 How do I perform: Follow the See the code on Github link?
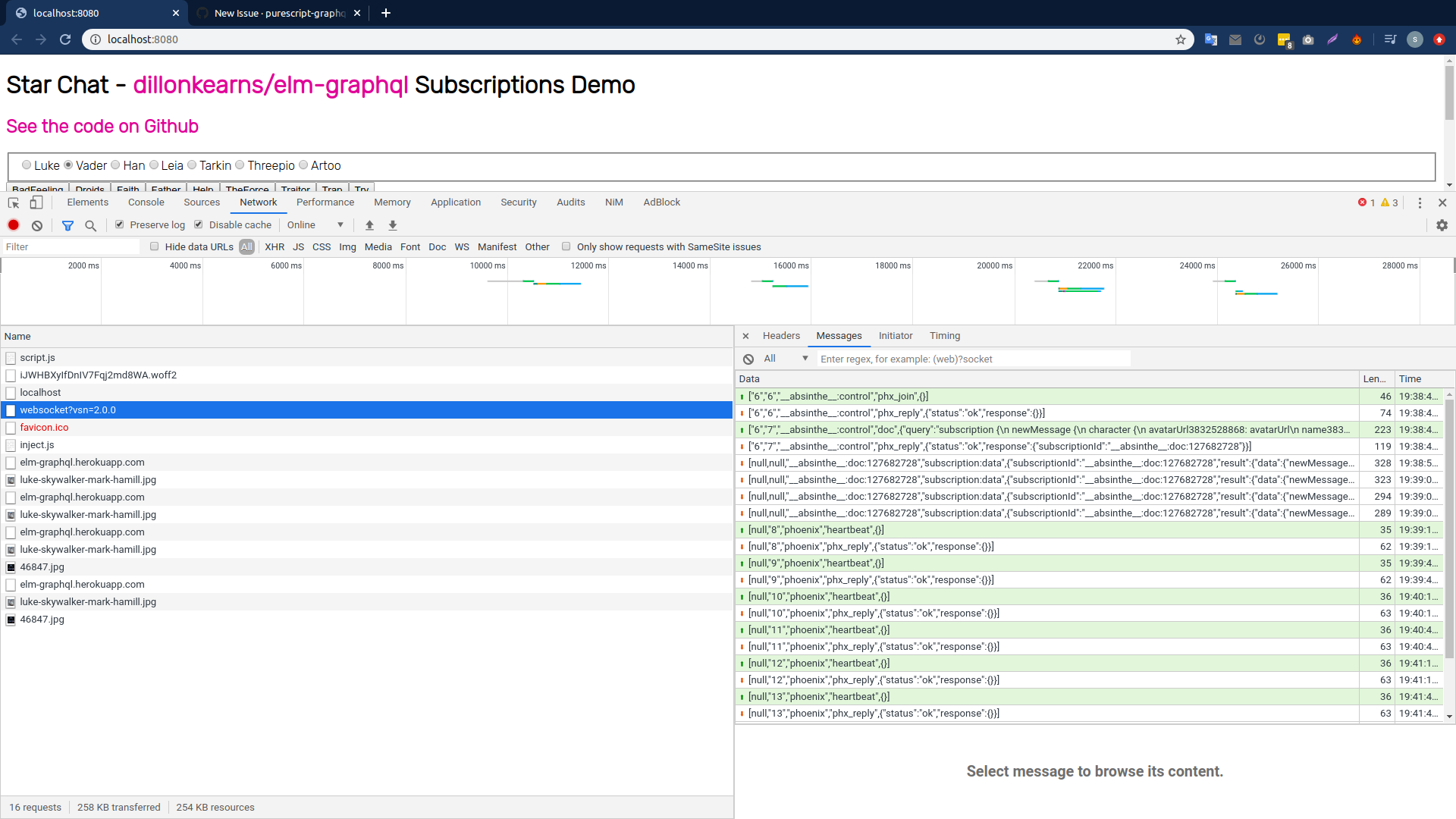[x=102, y=126]
